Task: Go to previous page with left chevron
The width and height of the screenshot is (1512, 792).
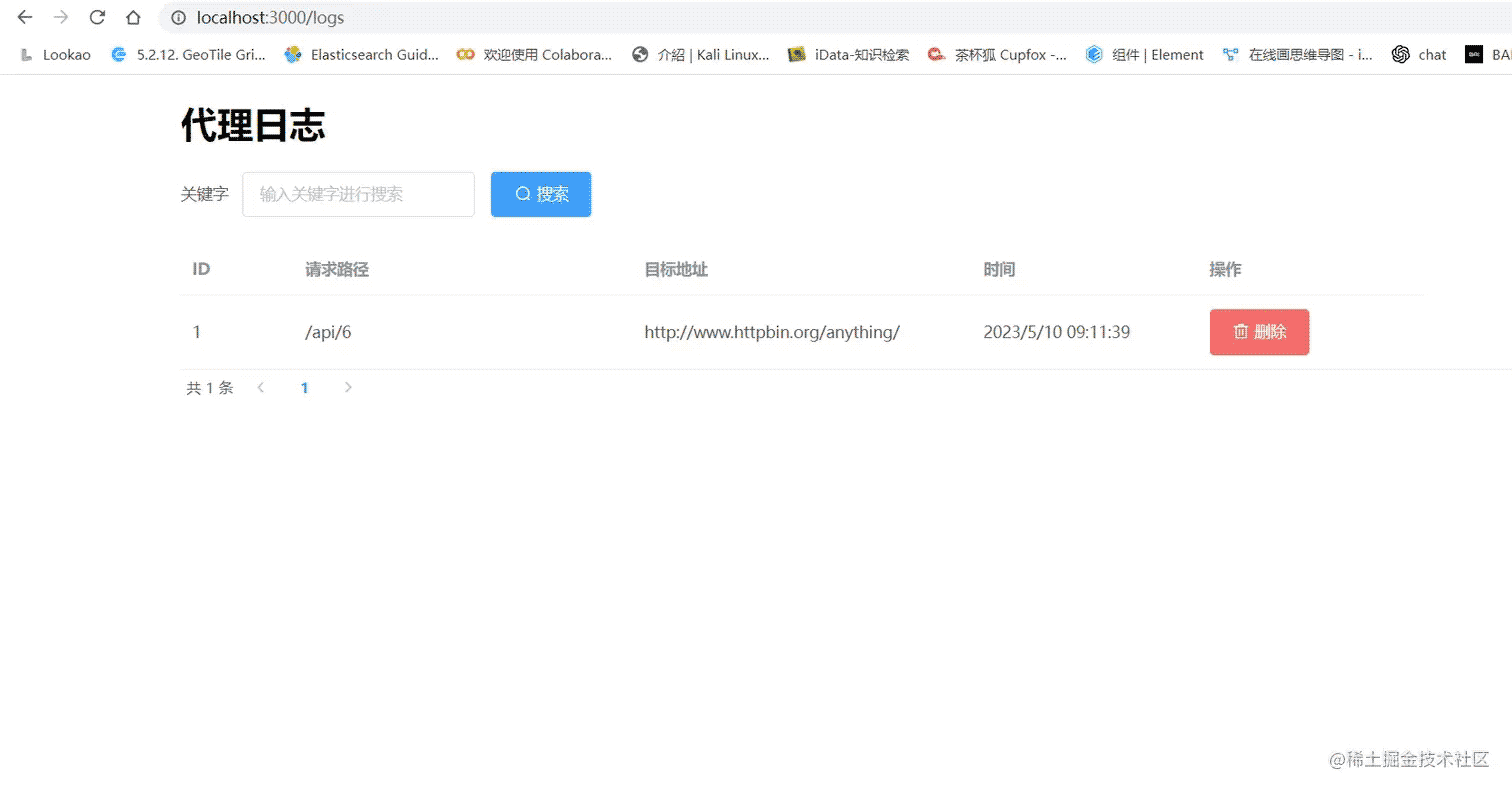Action: (261, 388)
